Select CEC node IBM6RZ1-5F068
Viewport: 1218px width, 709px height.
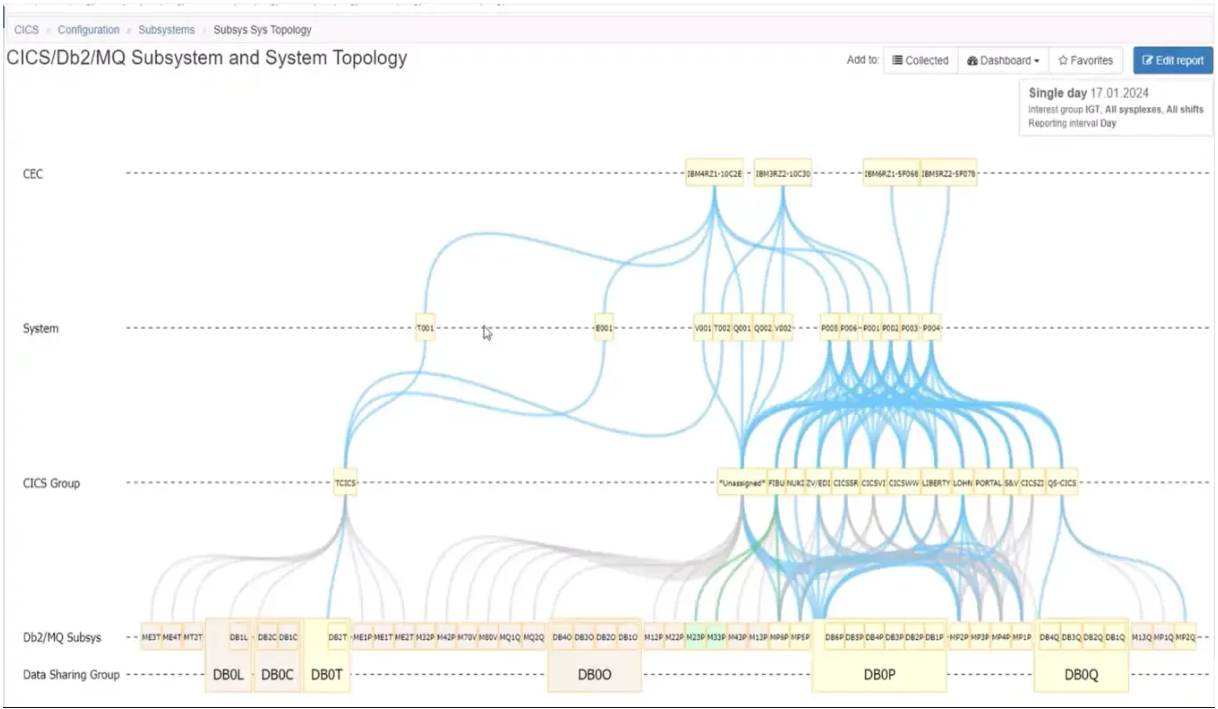pos(892,173)
